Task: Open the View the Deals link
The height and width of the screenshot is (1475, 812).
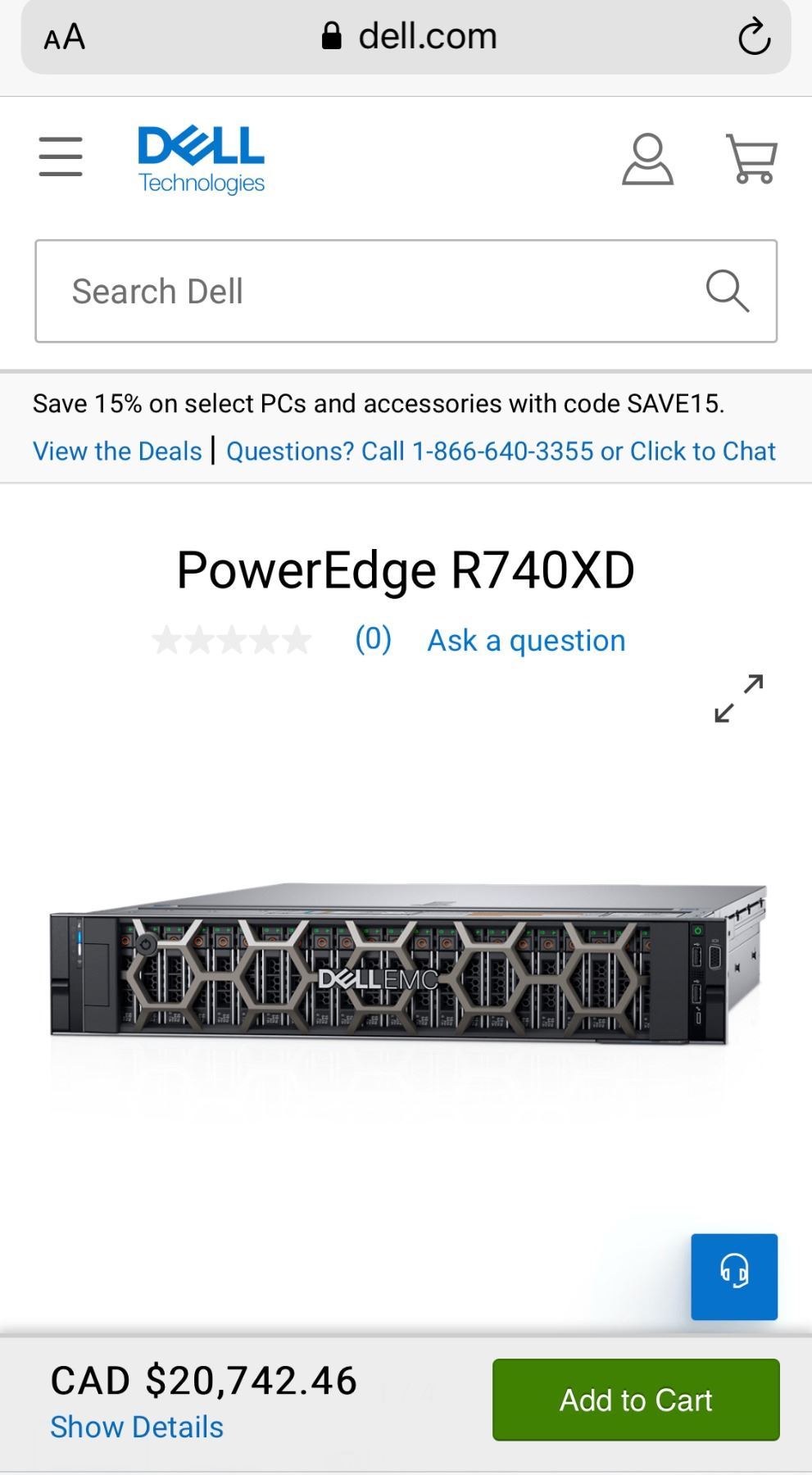Action: tap(117, 451)
